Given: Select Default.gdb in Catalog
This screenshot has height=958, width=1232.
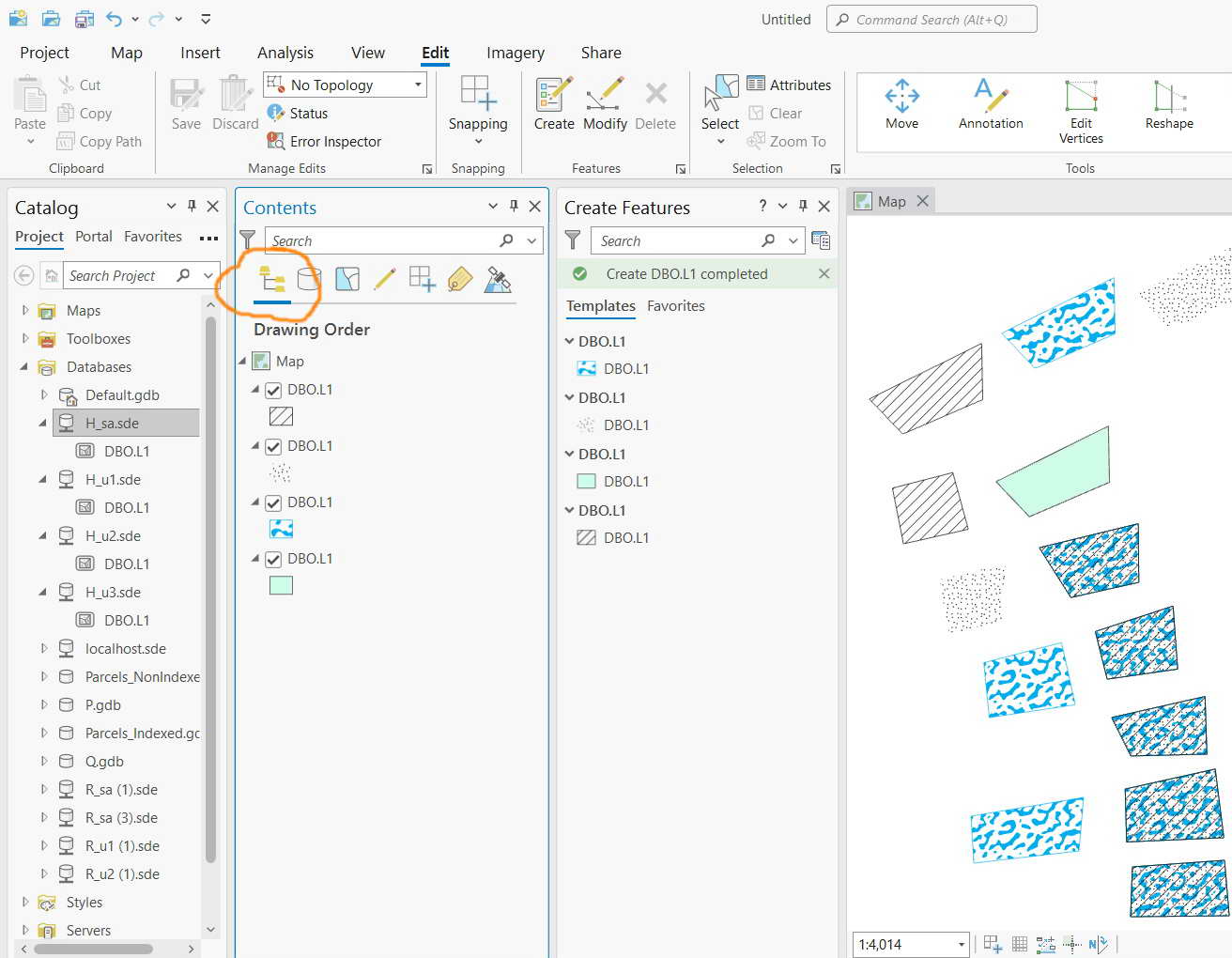Looking at the screenshot, I should tap(122, 394).
